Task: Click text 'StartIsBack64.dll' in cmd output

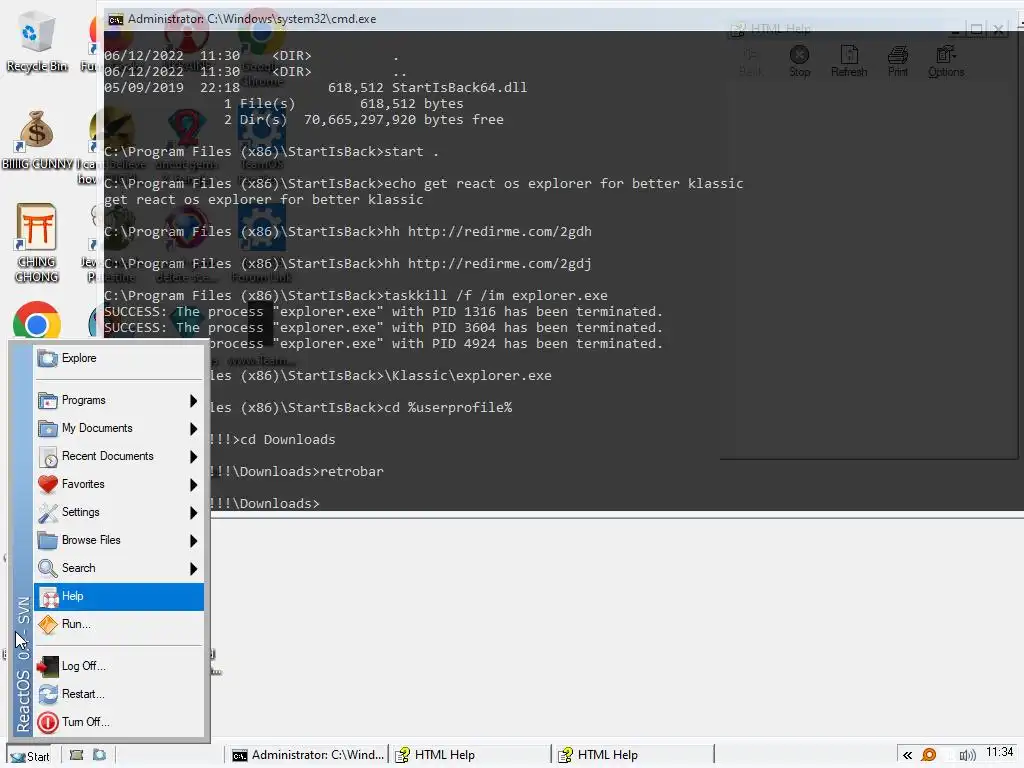Action: tap(459, 88)
